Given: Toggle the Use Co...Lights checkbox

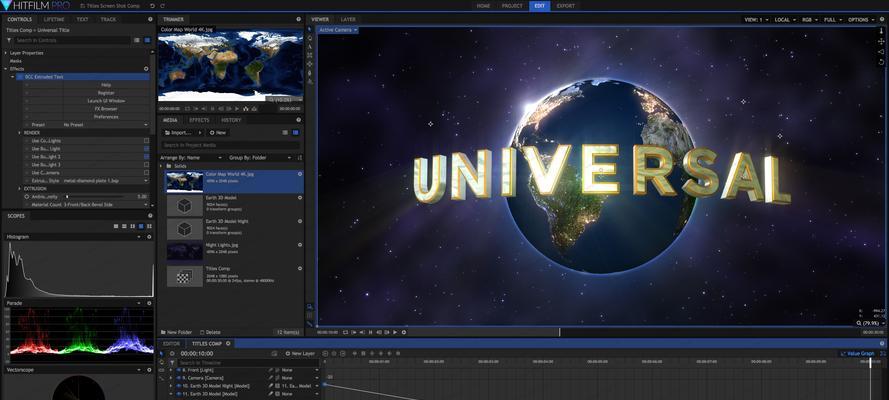Looking at the screenshot, I should [146, 141].
